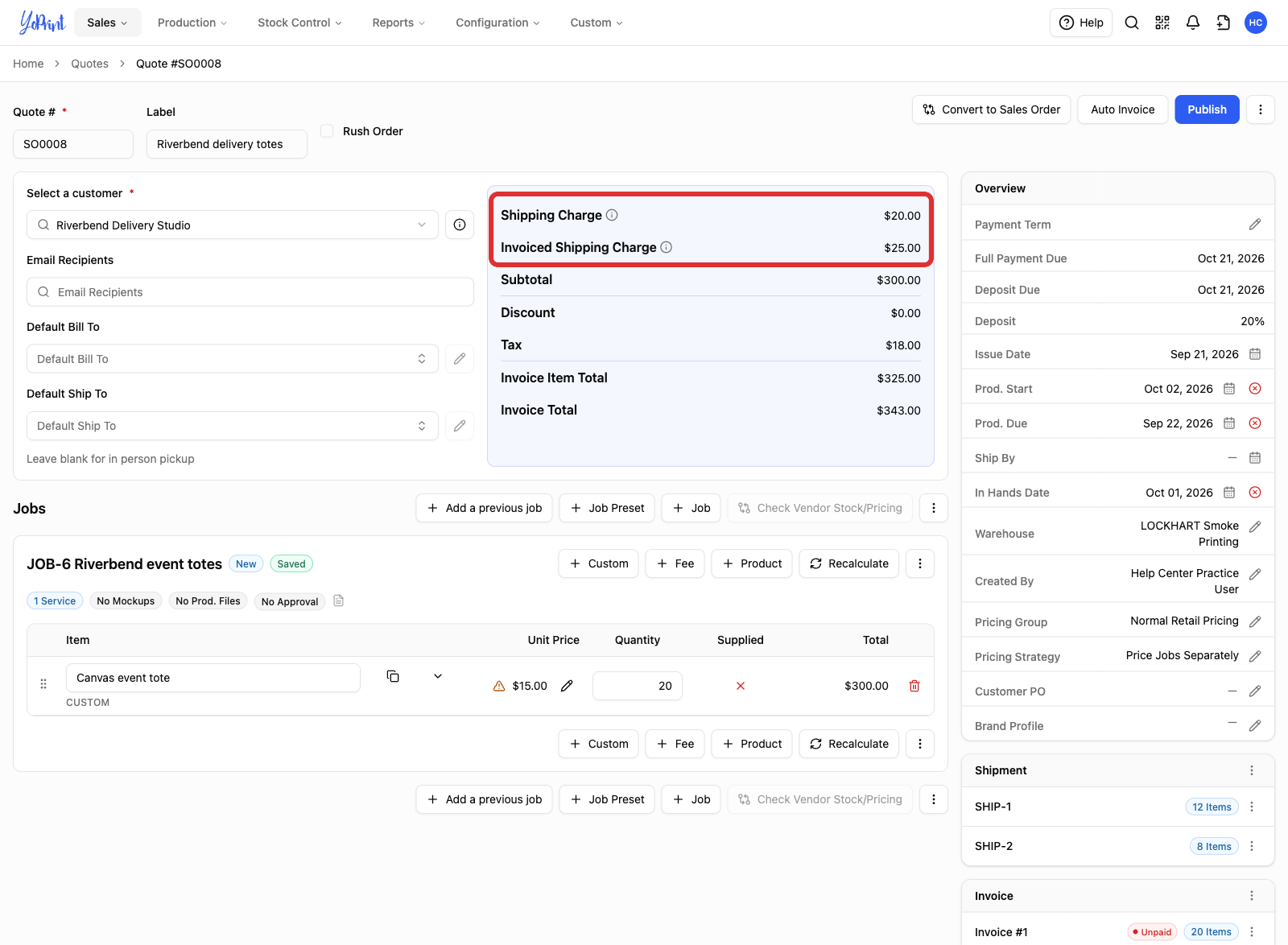Click the Quote # SO0008 field
This screenshot has width=1288, height=945.
tap(73, 144)
